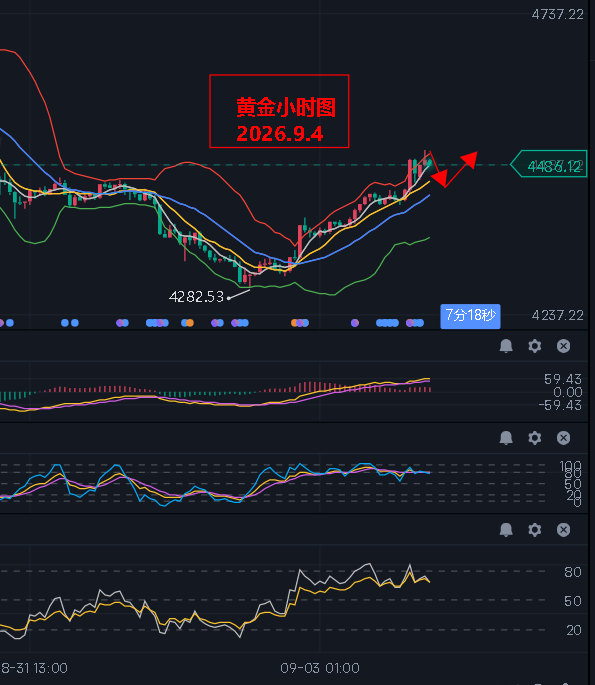Open the lone purple event marker after 09-03
This screenshot has height=685, width=595.
355,323
